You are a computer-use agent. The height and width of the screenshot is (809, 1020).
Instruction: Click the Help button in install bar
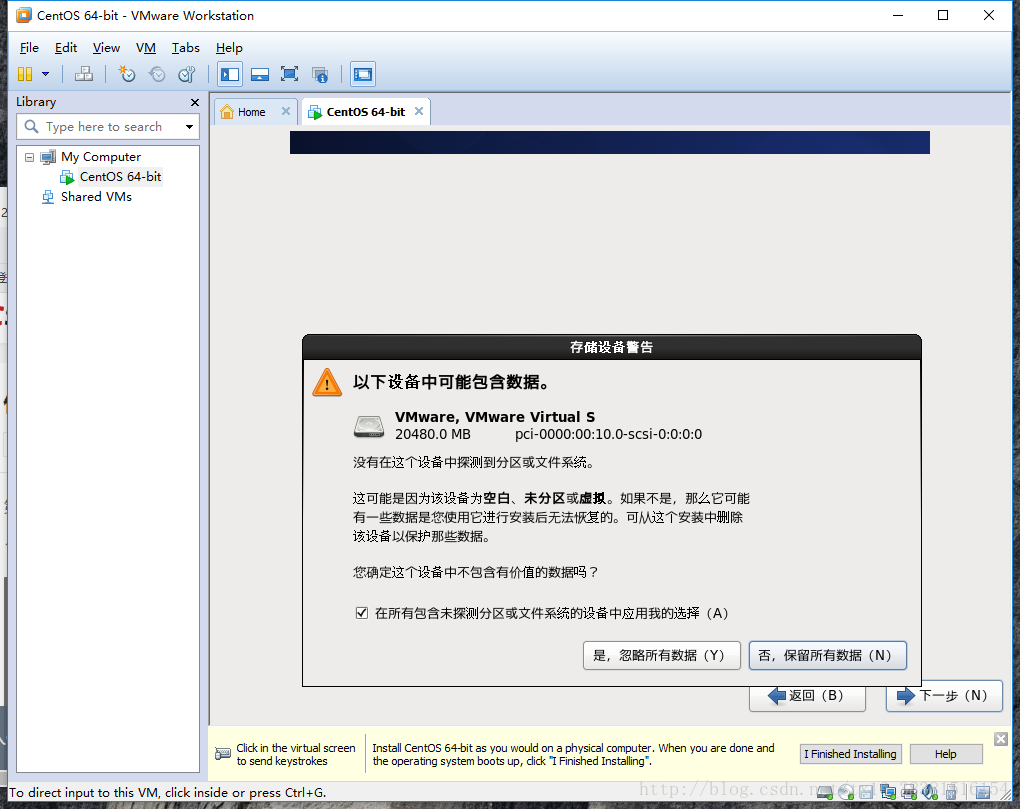pyautogui.click(x=946, y=754)
